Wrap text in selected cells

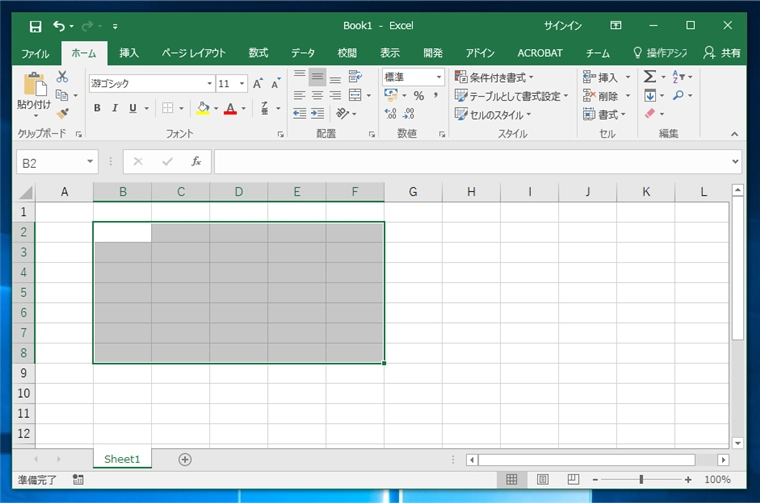[355, 76]
